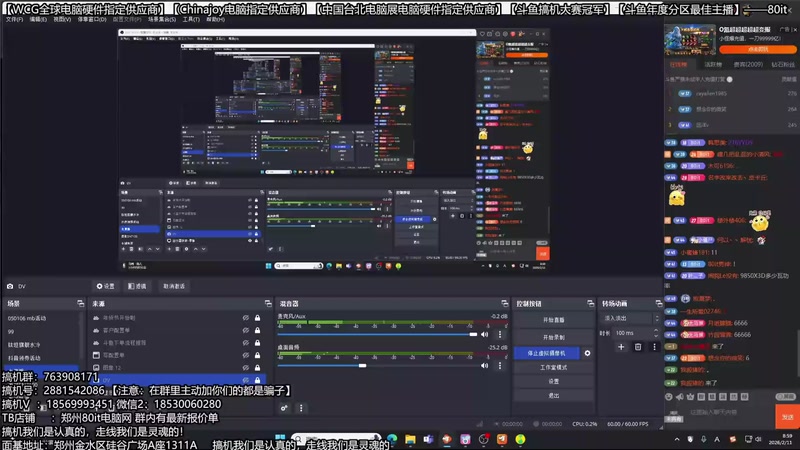Toggle visibility of 斗鱼下单流程提醒 source
The width and height of the screenshot is (800, 450).
click(245, 343)
